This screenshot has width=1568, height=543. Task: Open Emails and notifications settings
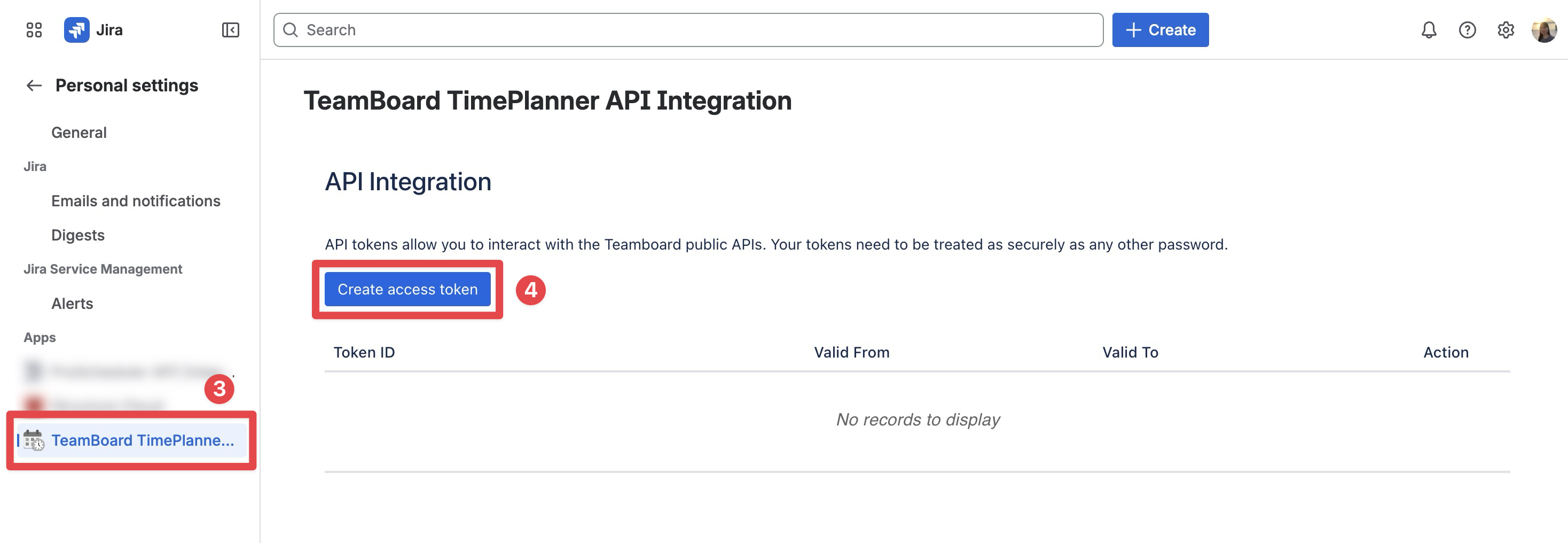click(x=136, y=200)
